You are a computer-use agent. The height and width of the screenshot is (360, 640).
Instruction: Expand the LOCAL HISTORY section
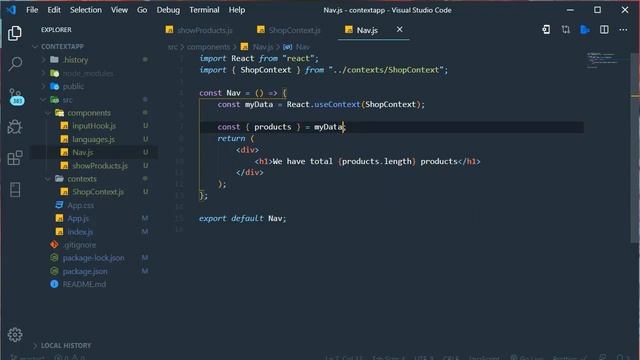(x=66, y=345)
